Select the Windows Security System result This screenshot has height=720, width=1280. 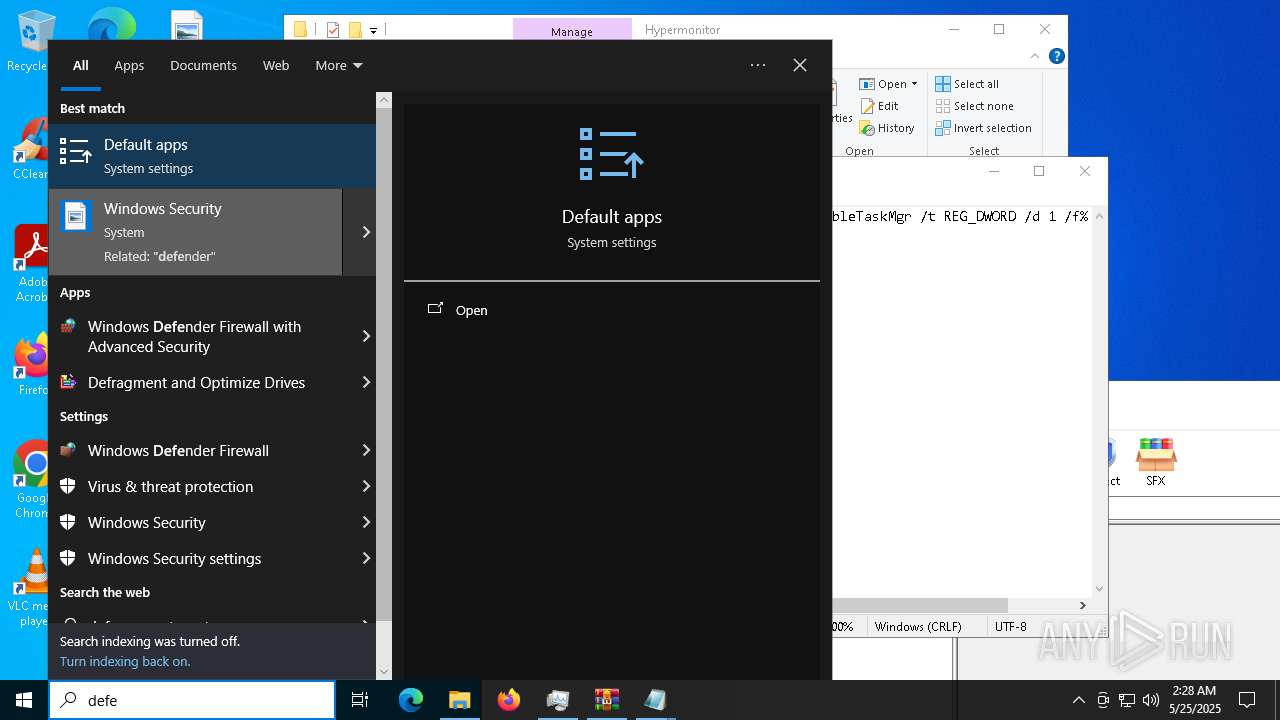pos(195,232)
